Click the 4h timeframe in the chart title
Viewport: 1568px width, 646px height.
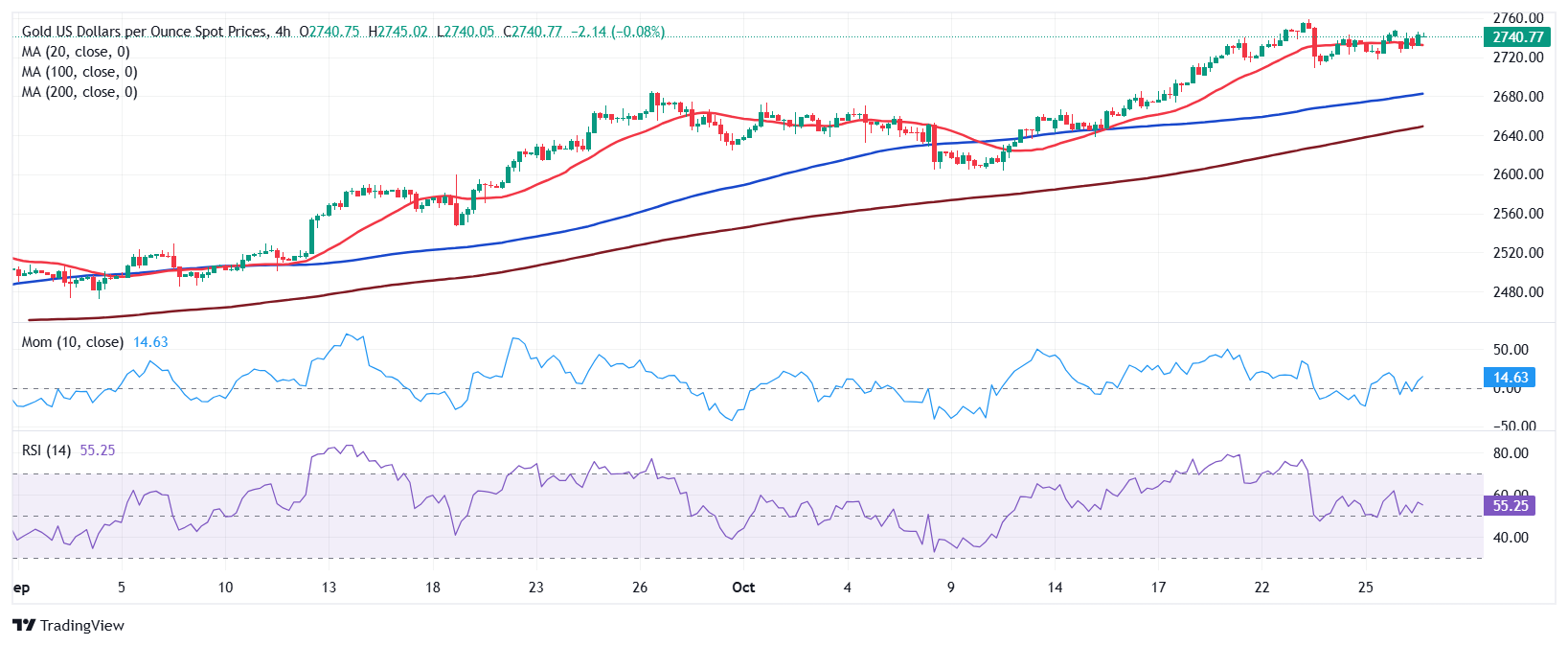tap(283, 32)
